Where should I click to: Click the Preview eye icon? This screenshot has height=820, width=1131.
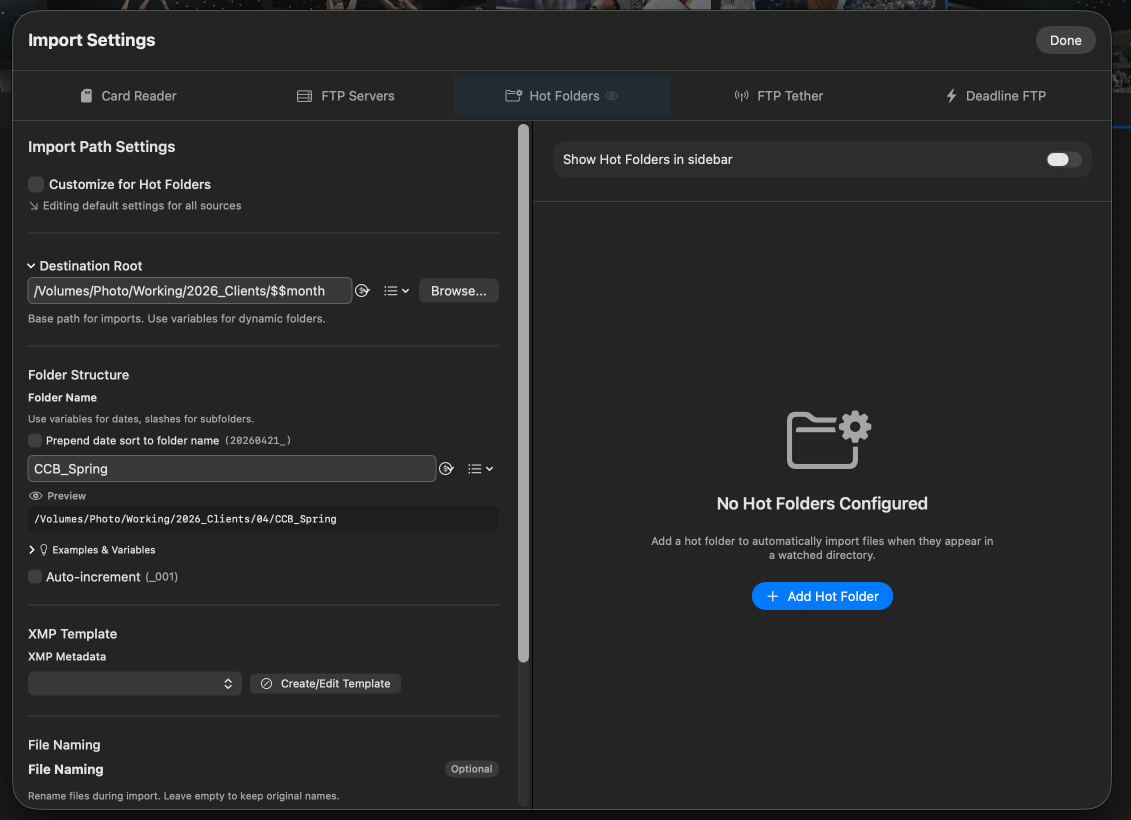click(x=35, y=496)
